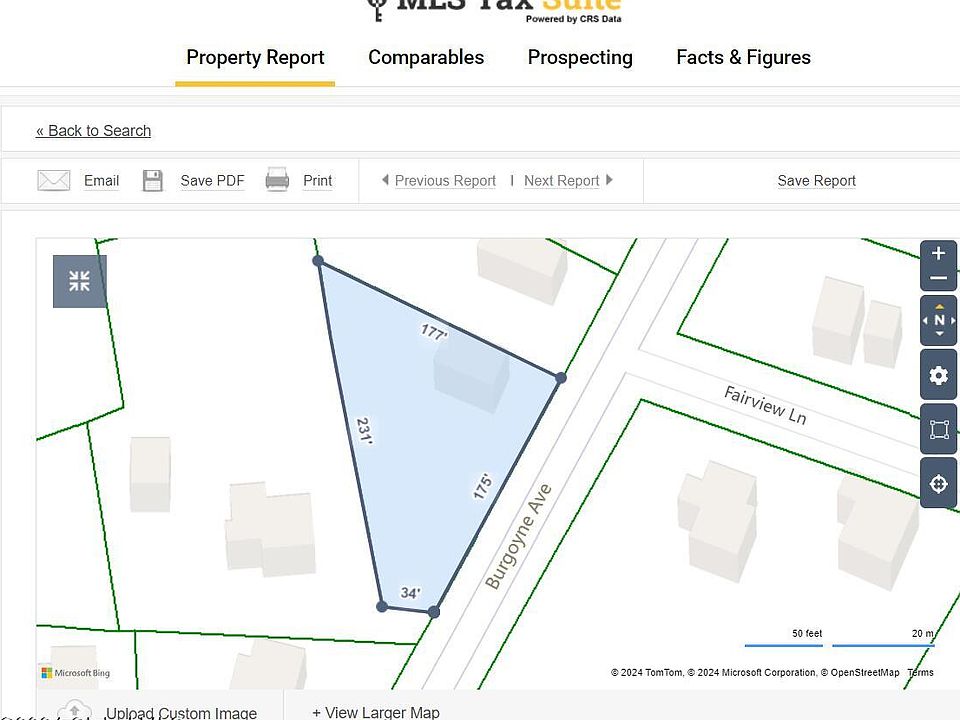Collapse the map using shrink arrows icon
The image size is (960, 720).
pos(80,281)
